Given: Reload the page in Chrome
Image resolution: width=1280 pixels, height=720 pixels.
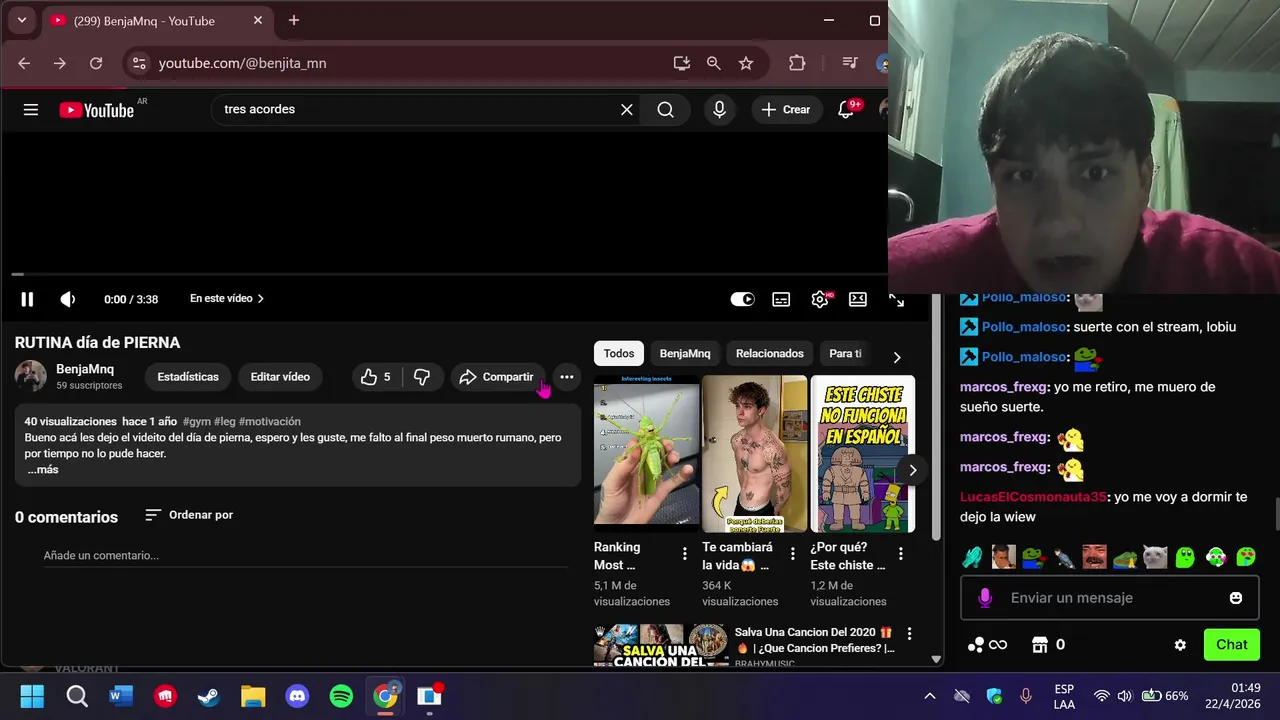Looking at the screenshot, I should pos(96,63).
